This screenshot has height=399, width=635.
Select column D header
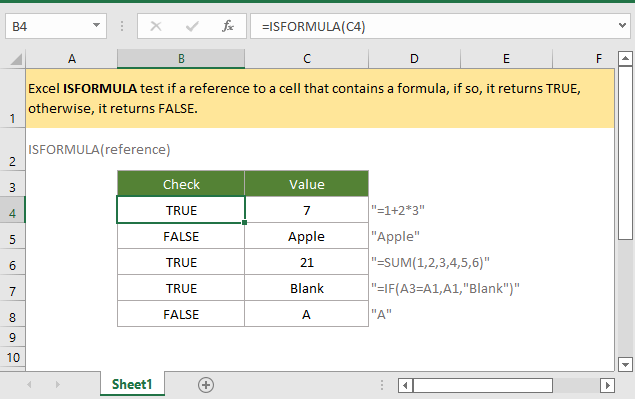tap(414, 59)
